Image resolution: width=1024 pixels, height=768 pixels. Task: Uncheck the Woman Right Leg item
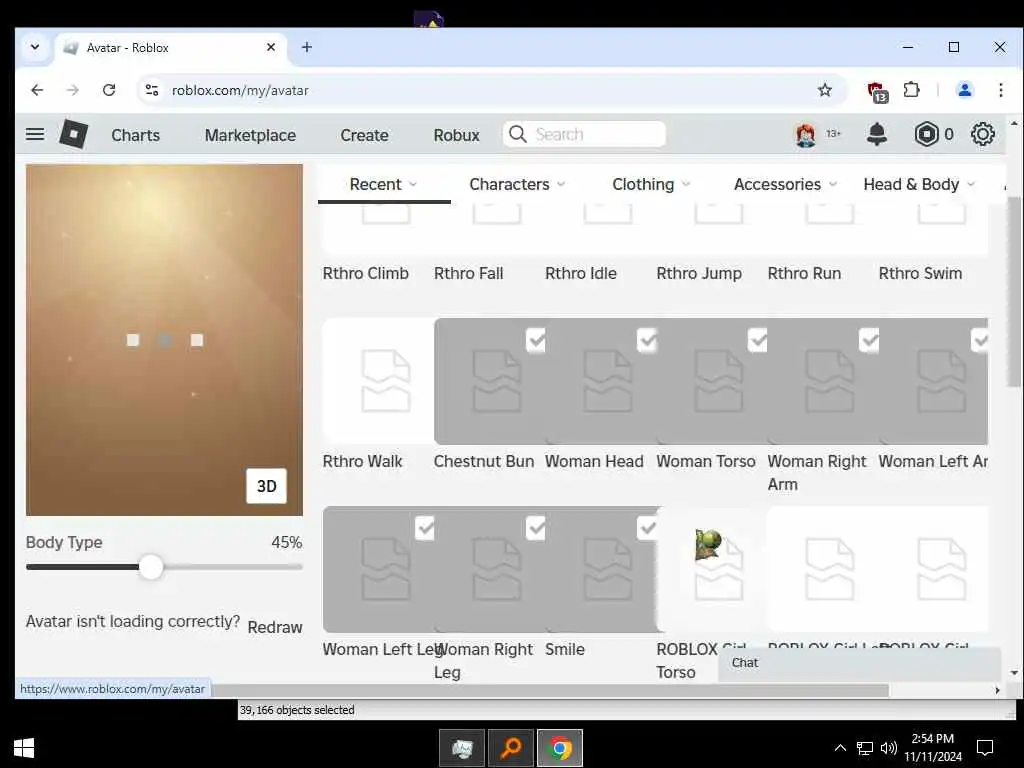tap(536, 528)
